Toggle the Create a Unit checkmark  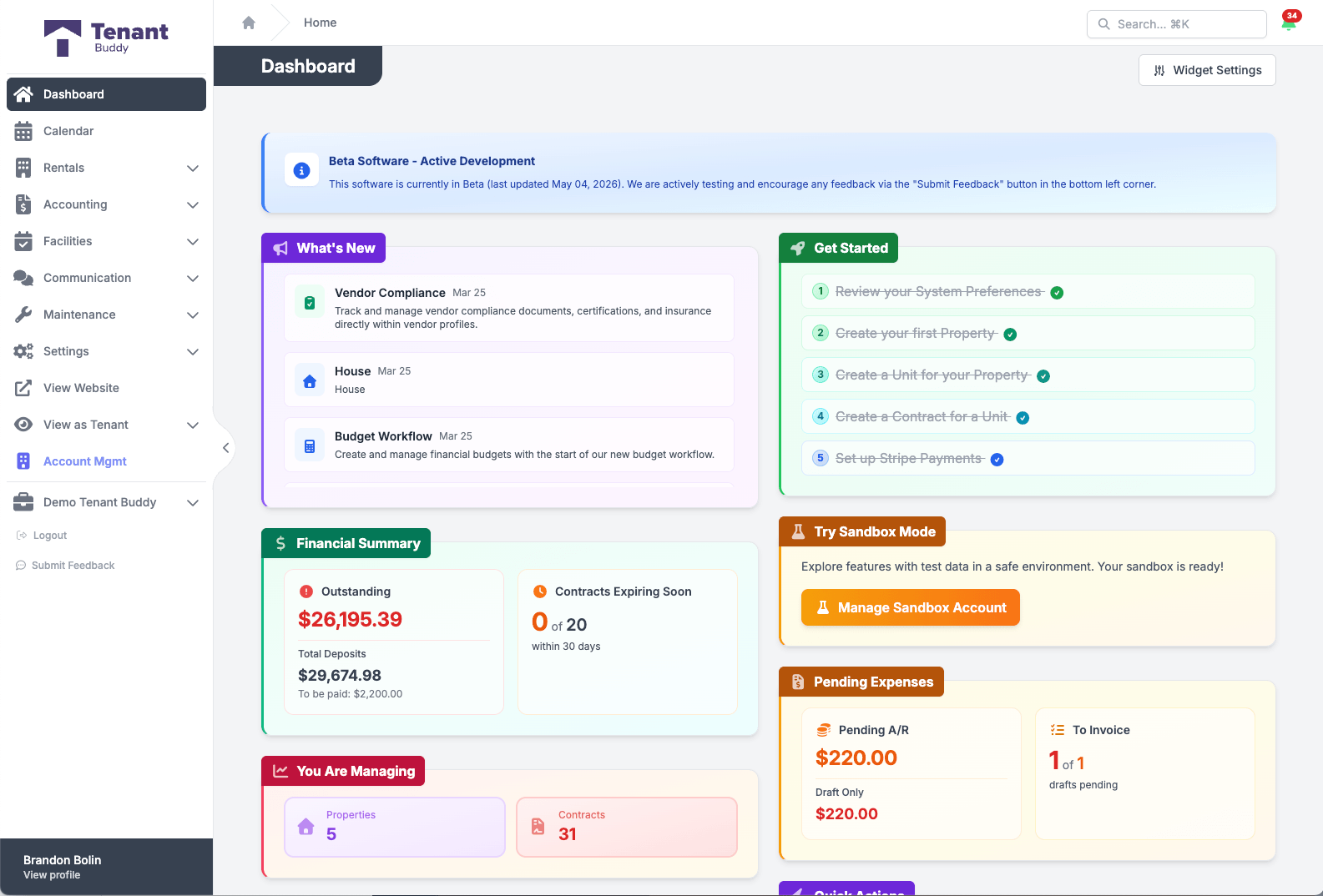pyautogui.click(x=1043, y=376)
